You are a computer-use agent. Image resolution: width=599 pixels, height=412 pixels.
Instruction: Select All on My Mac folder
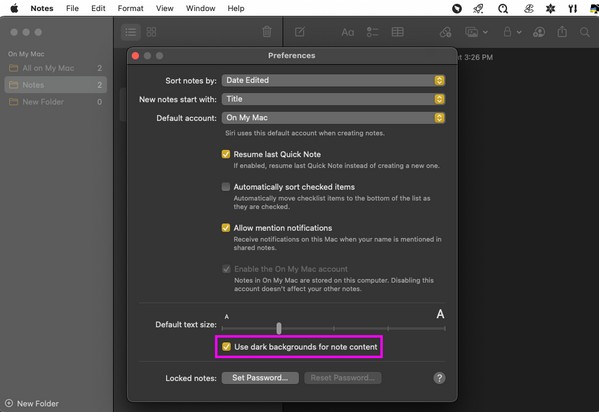[x=55, y=68]
